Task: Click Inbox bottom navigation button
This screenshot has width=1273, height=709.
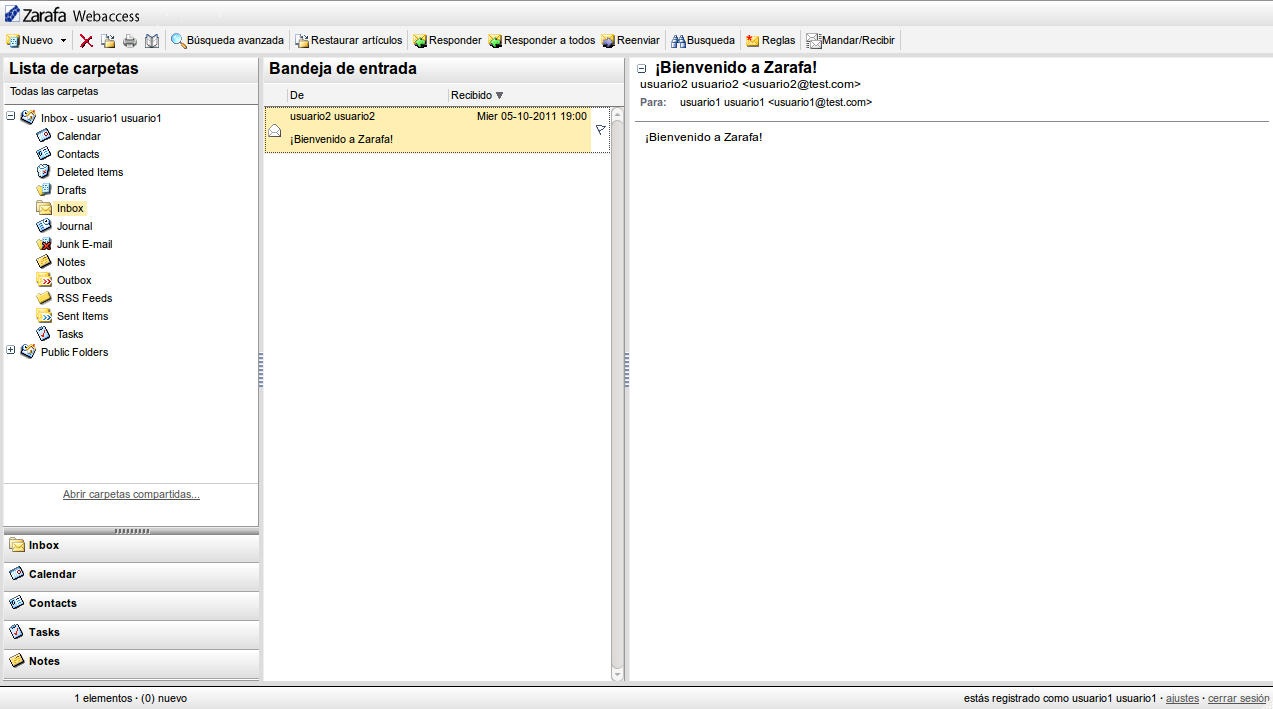Action: click(131, 546)
